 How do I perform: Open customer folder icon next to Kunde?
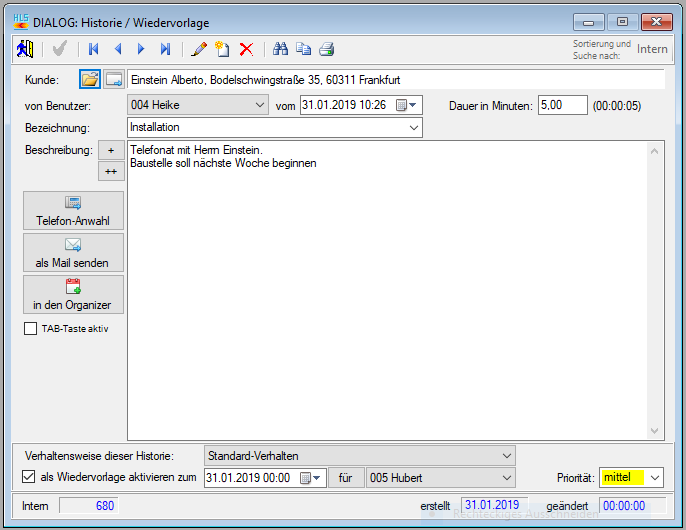coord(90,80)
